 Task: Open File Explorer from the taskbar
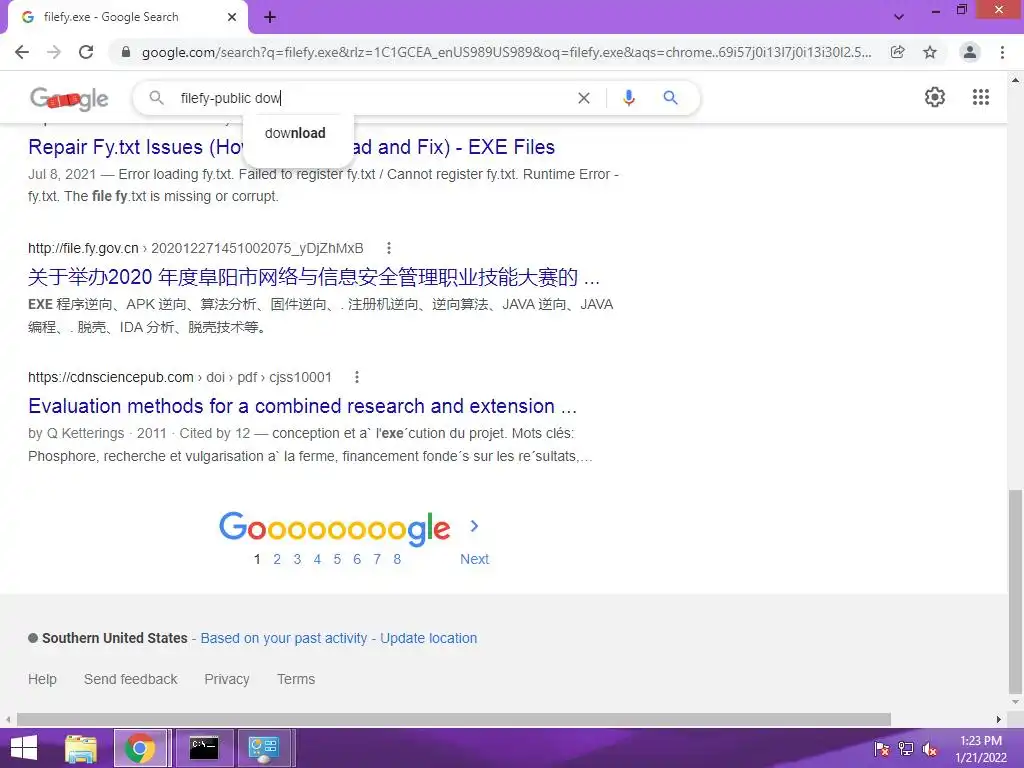click(x=81, y=748)
